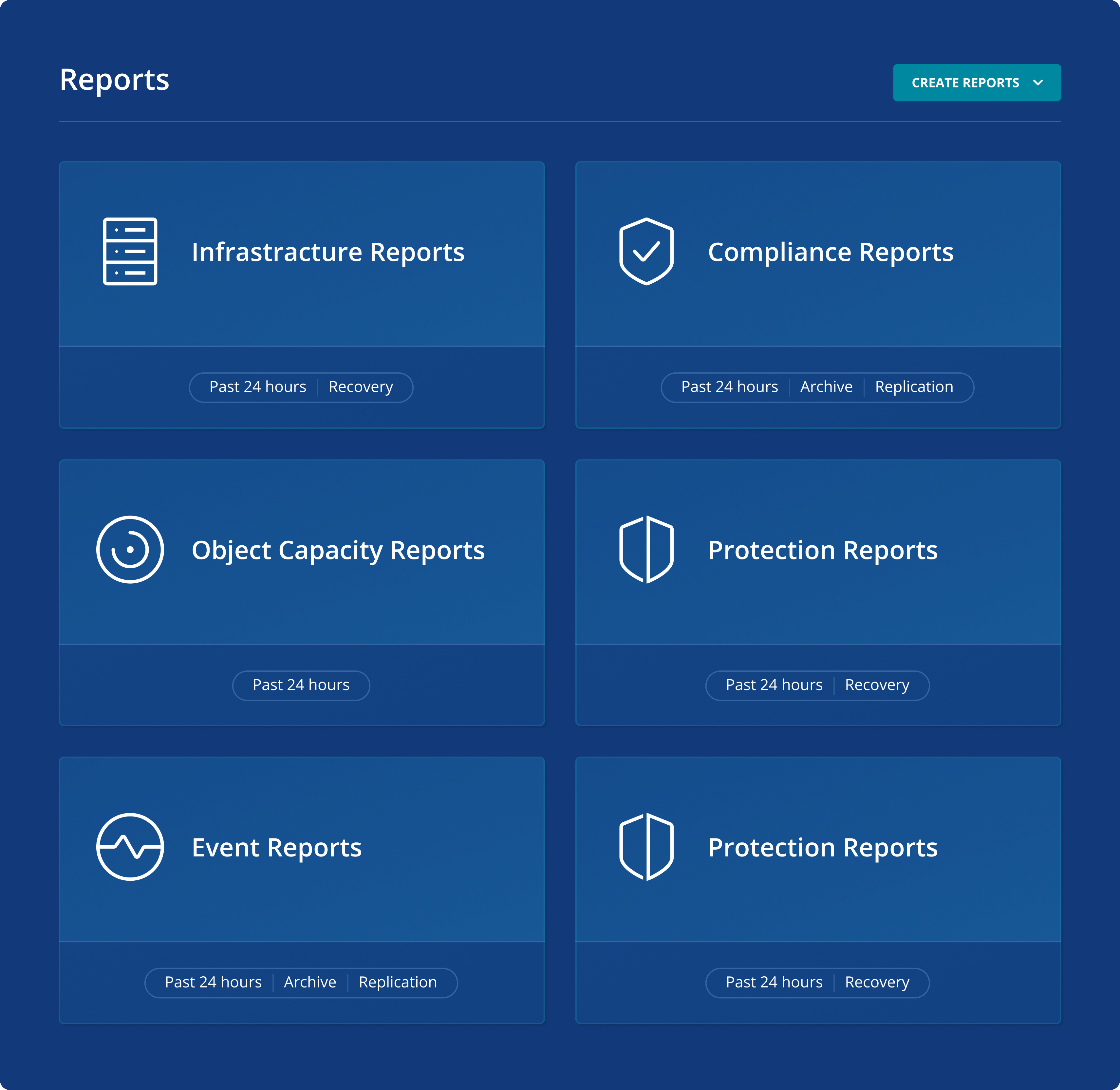Viewport: 1120px width, 1090px height.
Task: Open the Object Capacity Reports title
Action: (338, 550)
